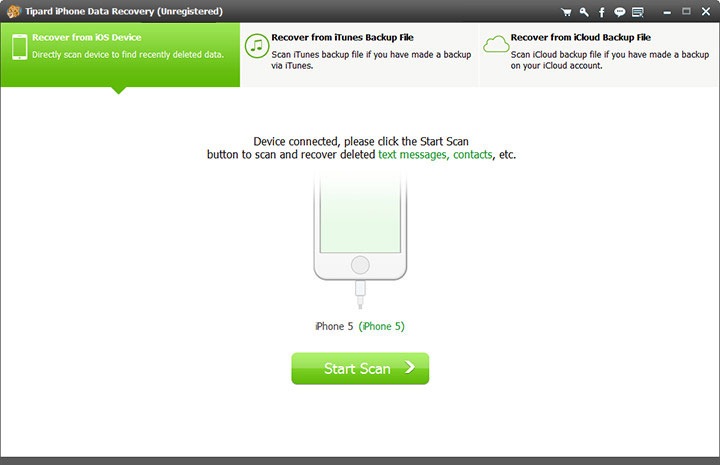Screen dimensions: 720x465
Task: Maximize the Tipard window
Action: (x=686, y=11)
